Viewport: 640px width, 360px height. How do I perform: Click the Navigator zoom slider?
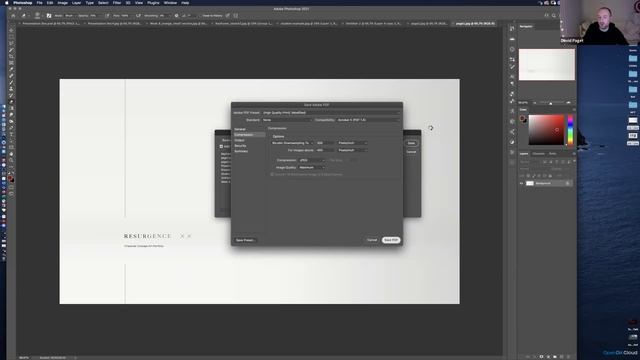click(551, 103)
